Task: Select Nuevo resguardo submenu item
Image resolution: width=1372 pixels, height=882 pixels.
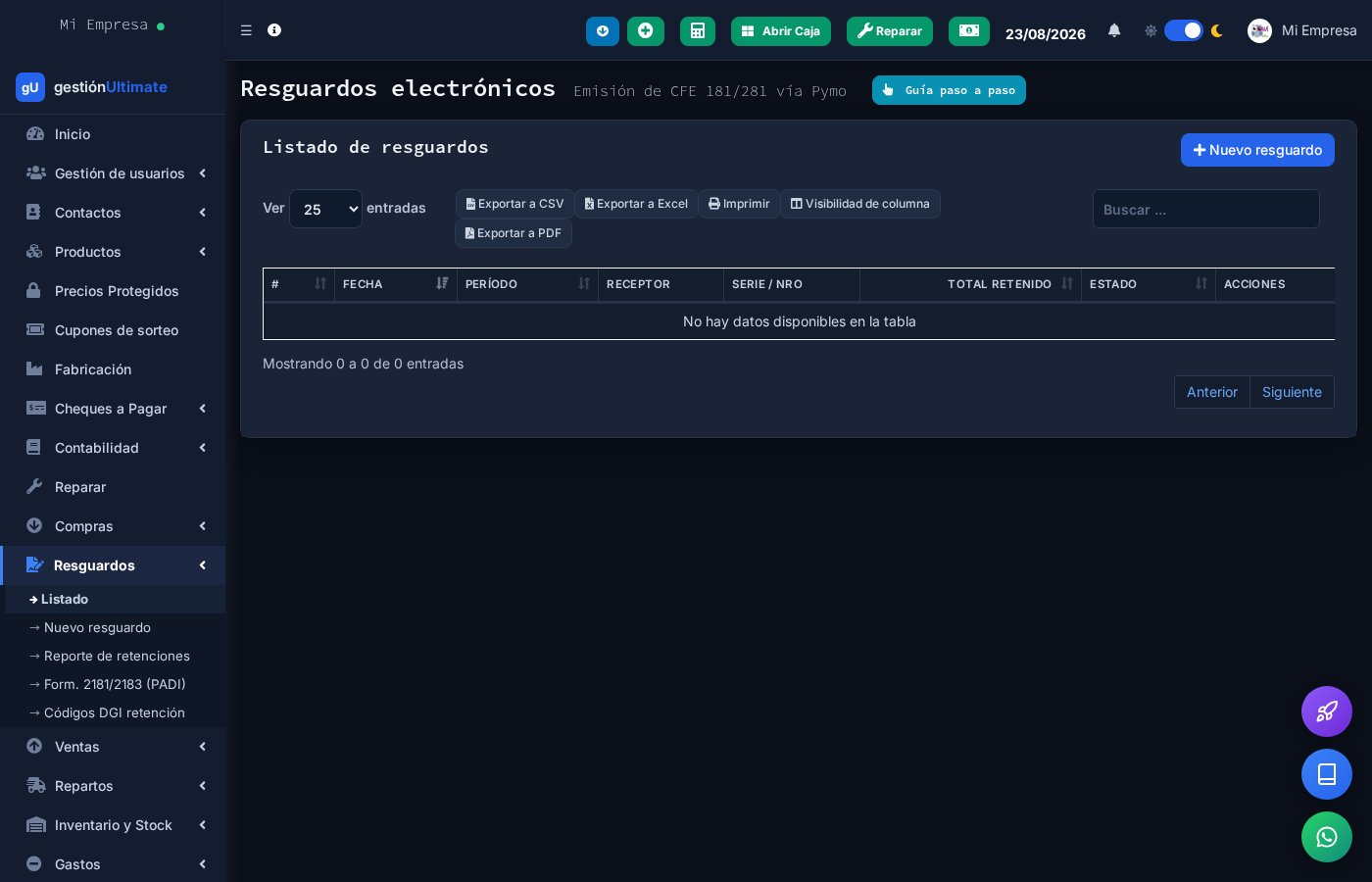Action: (115, 627)
